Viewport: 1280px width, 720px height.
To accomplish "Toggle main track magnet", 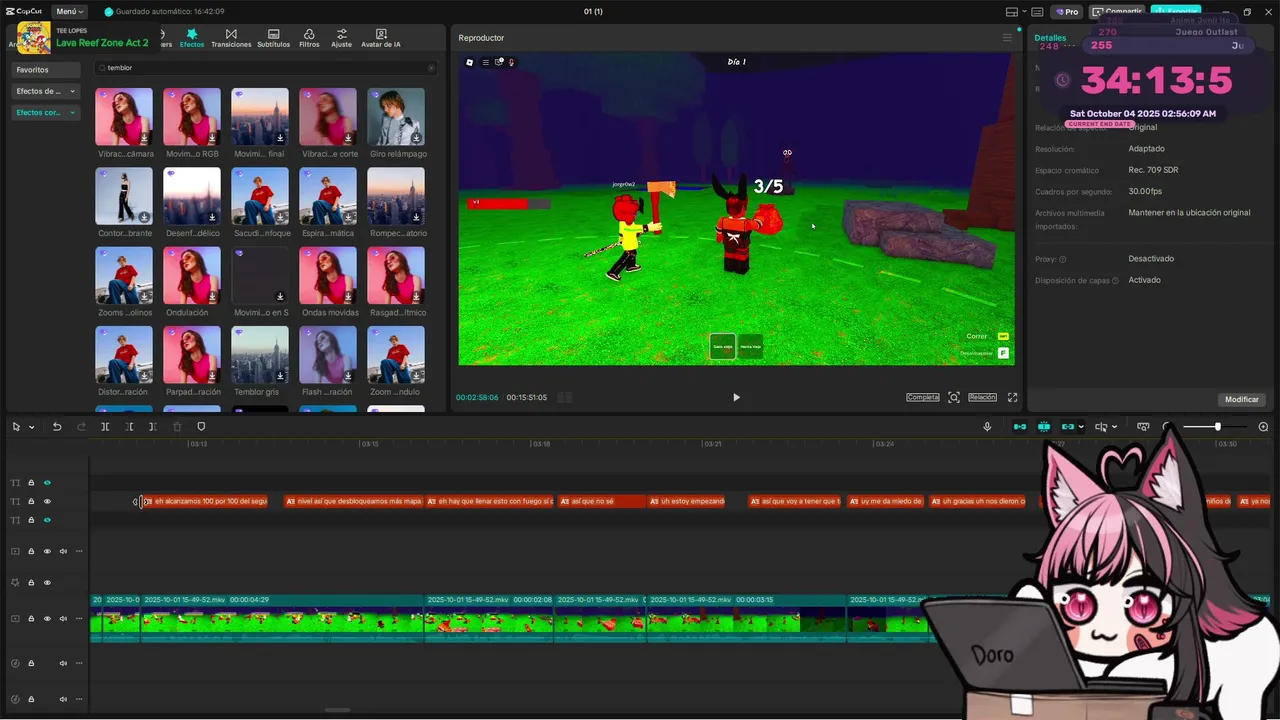I will coord(1020,427).
